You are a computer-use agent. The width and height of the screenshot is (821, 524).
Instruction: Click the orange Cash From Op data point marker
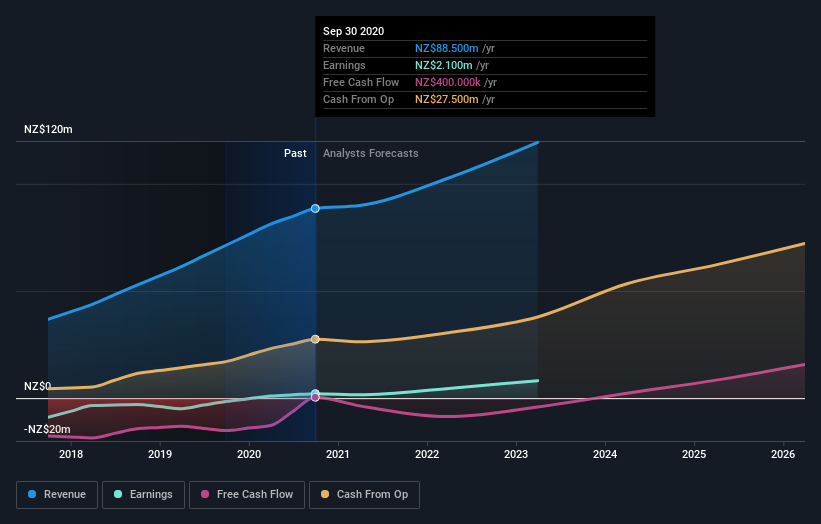(315, 339)
